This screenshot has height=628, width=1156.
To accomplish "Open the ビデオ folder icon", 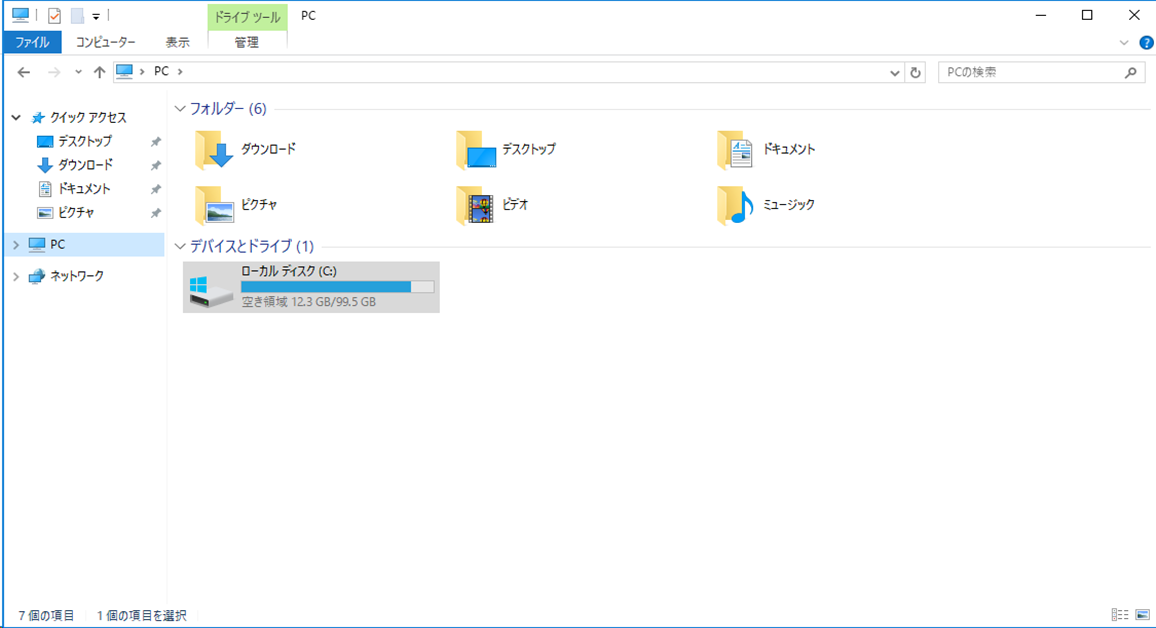I will pos(476,205).
